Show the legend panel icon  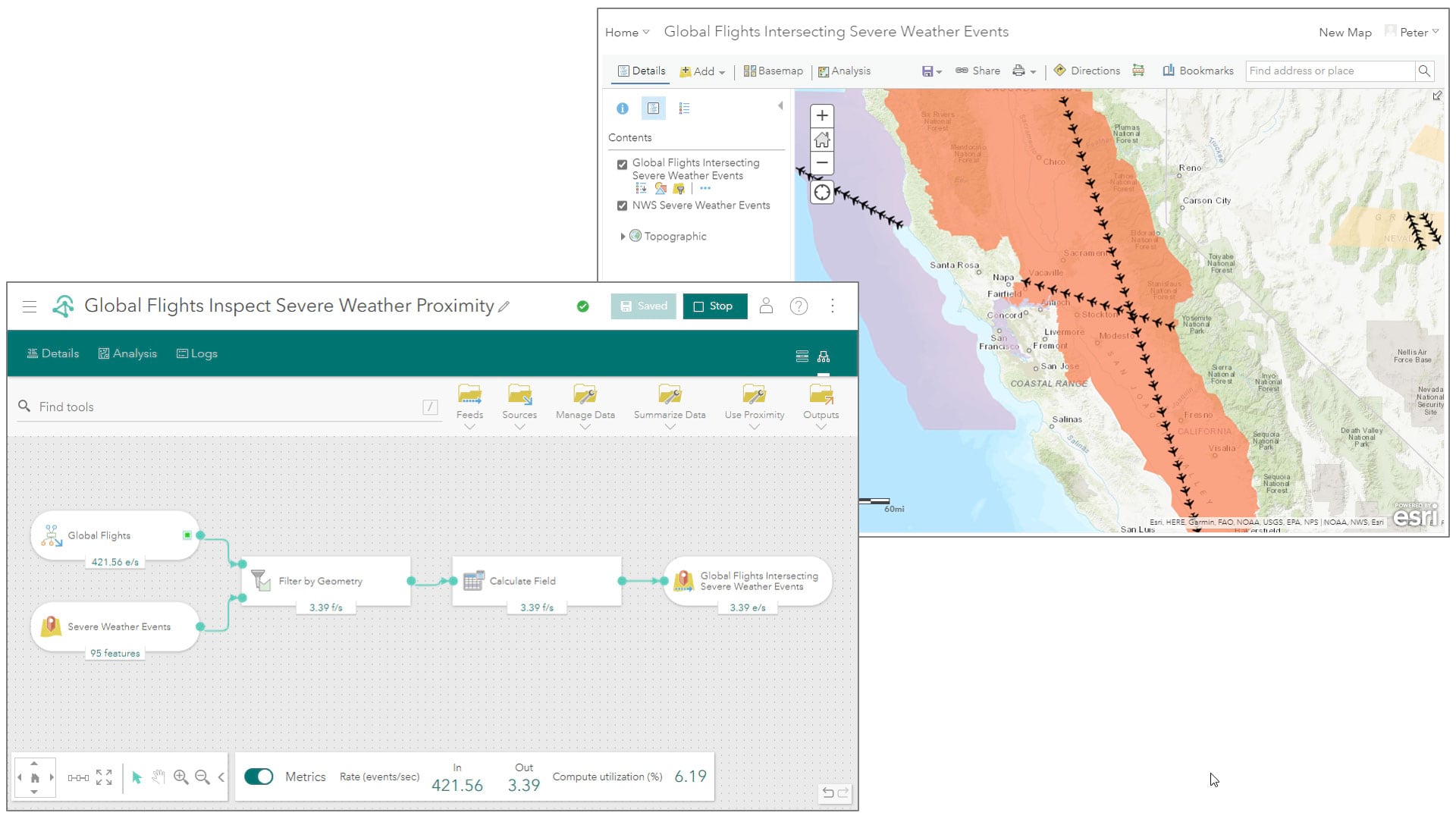pos(684,108)
